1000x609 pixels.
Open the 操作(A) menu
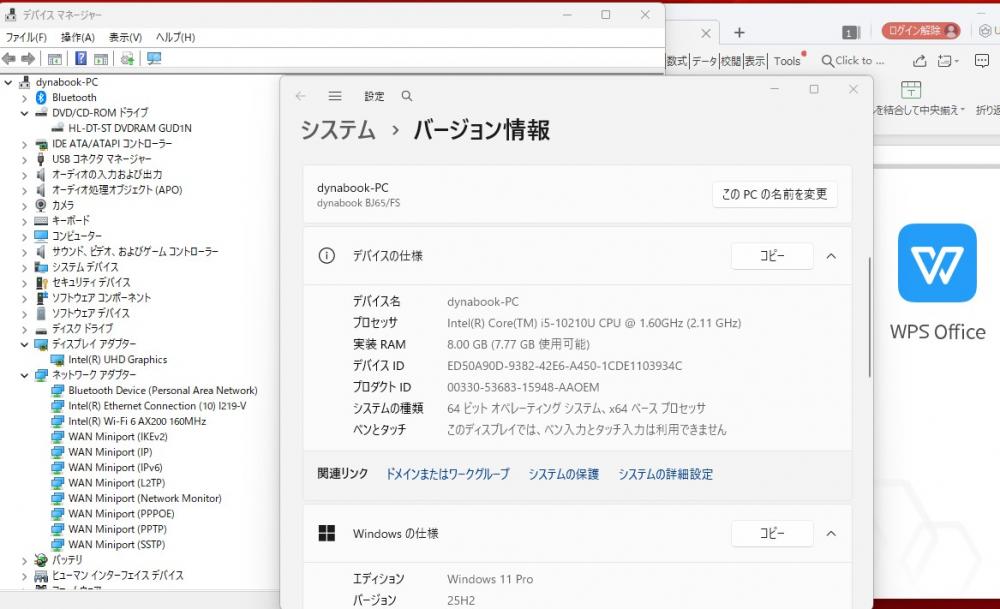point(78,37)
